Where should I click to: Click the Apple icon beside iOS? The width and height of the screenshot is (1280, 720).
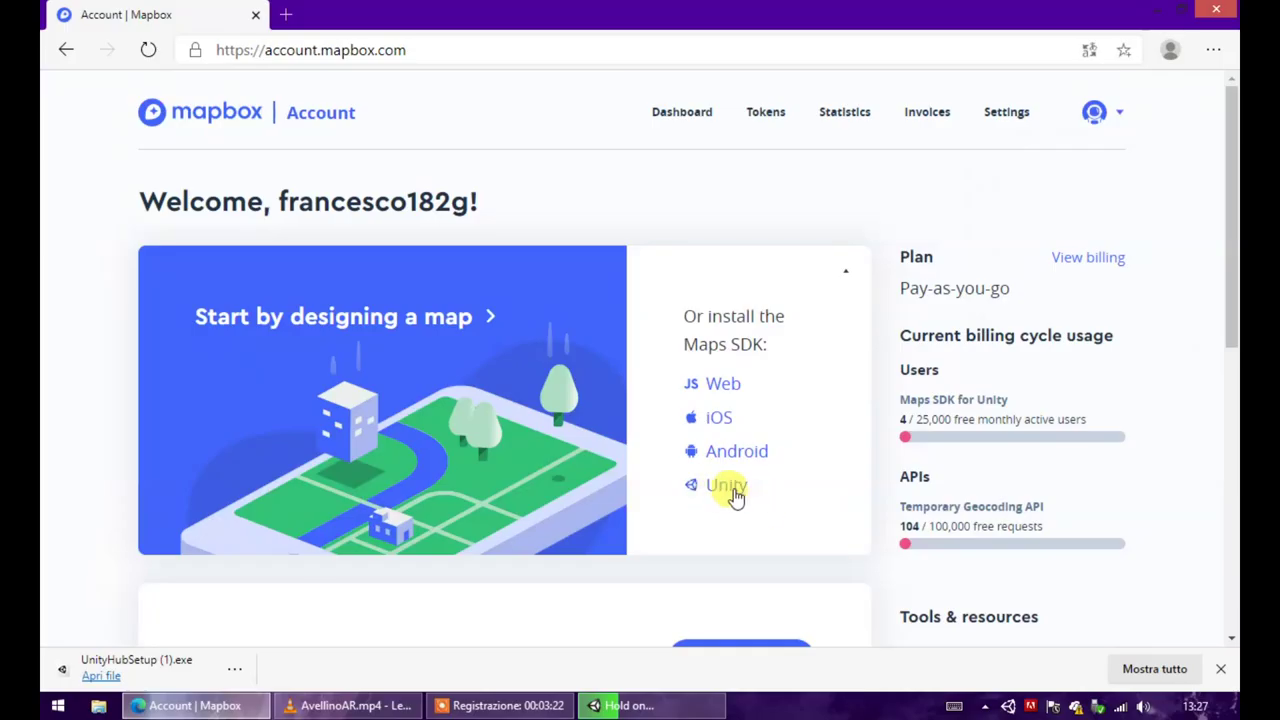691,418
